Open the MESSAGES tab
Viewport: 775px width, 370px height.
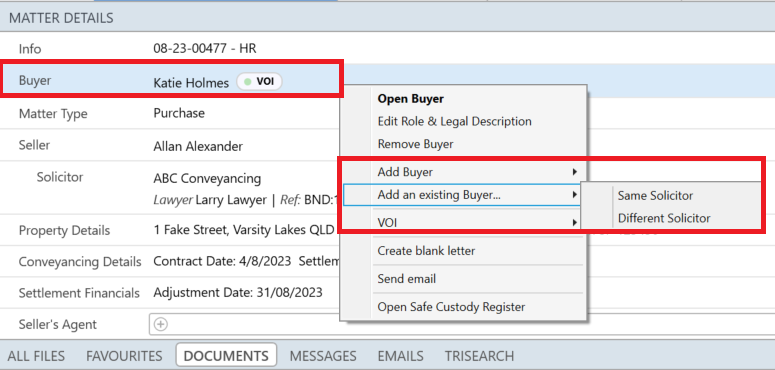(x=323, y=356)
